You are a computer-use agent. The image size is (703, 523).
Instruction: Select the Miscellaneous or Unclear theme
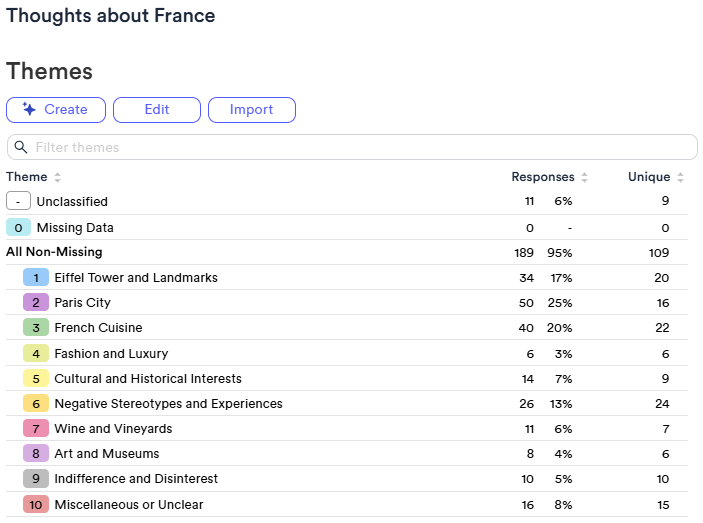tap(128, 505)
